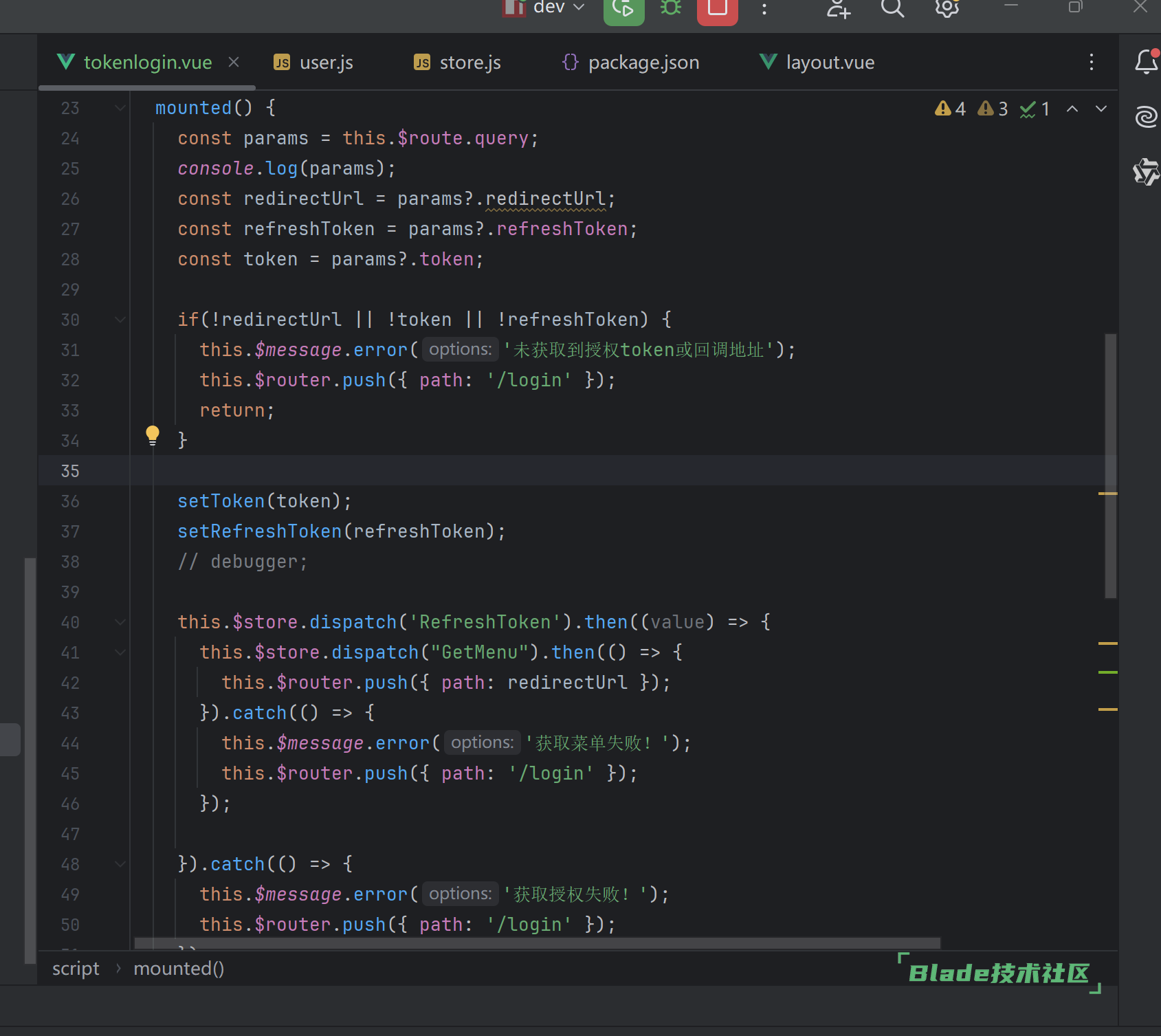The height and width of the screenshot is (1036, 1161).
Task: Open the AI Assistant spiral tool window
Action: (x=1146, y=116)
